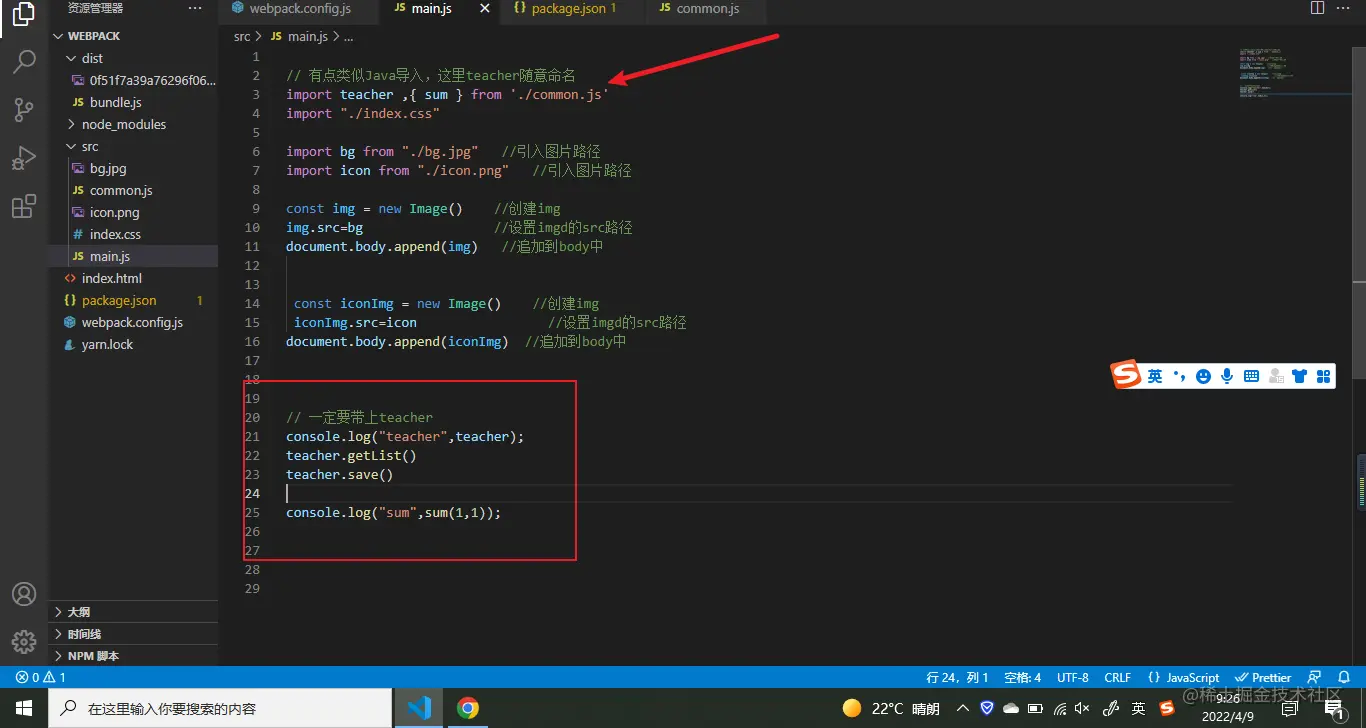Open the Search view in activity bar
This screenshot has width=1366, height=728.
click(24, 62)
